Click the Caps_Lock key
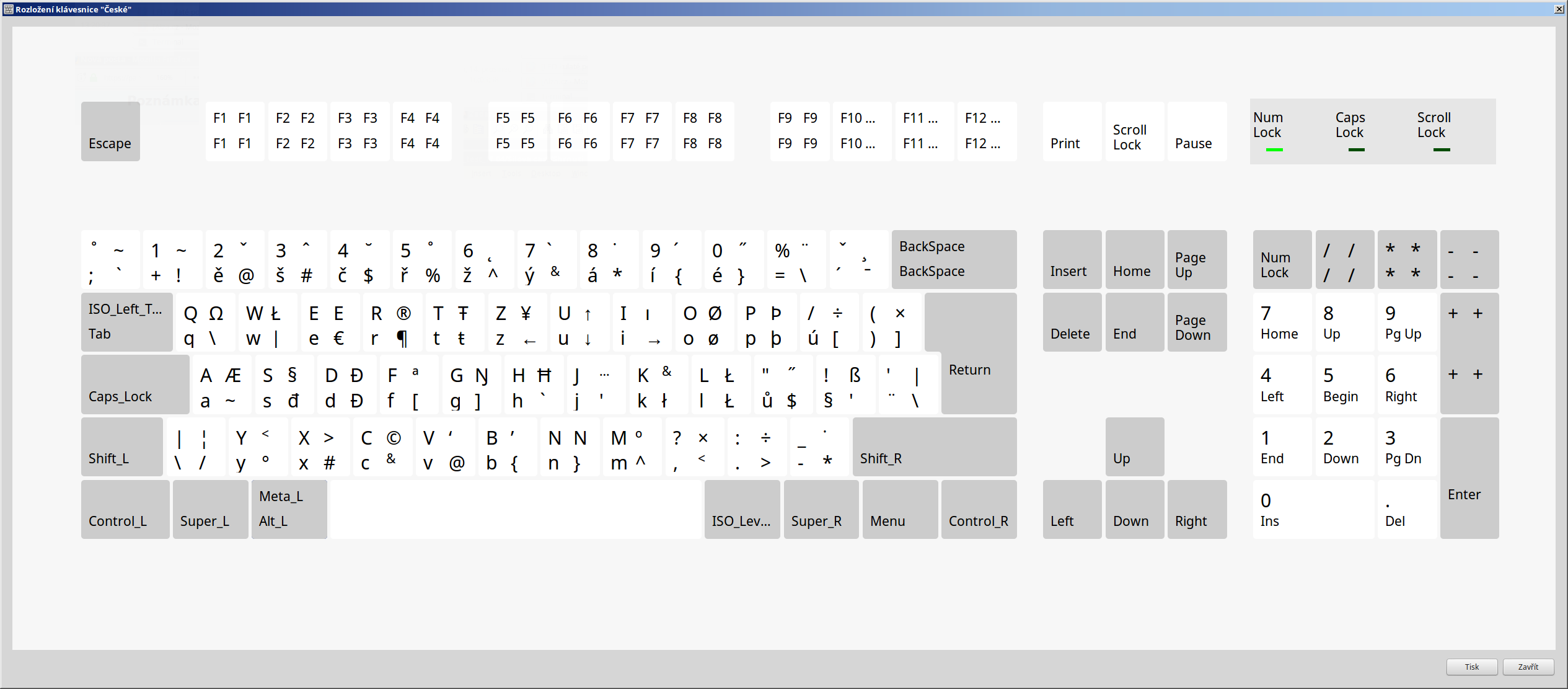This screenshot has height=689, width=1568. coord(135,384)
